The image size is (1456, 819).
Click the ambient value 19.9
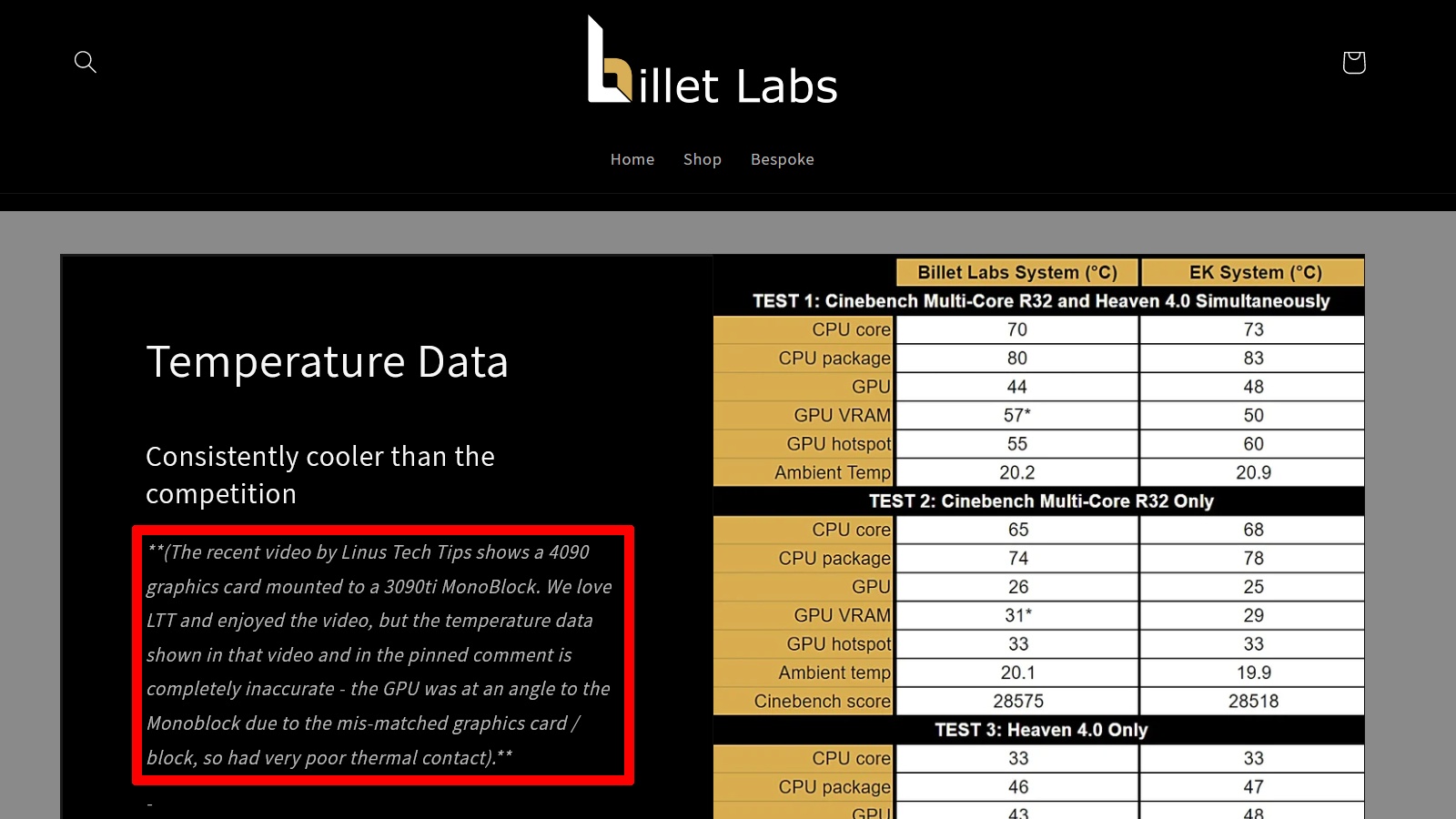pos(1254,673)
